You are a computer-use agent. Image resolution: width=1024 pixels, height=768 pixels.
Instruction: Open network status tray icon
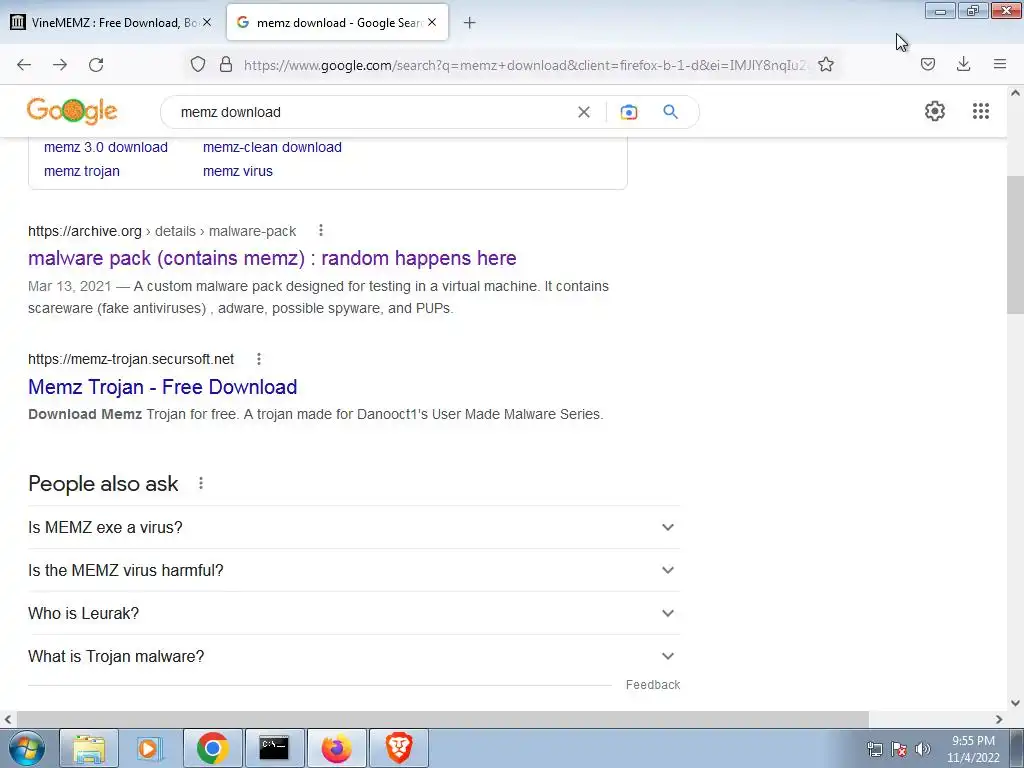coord(874,749)
